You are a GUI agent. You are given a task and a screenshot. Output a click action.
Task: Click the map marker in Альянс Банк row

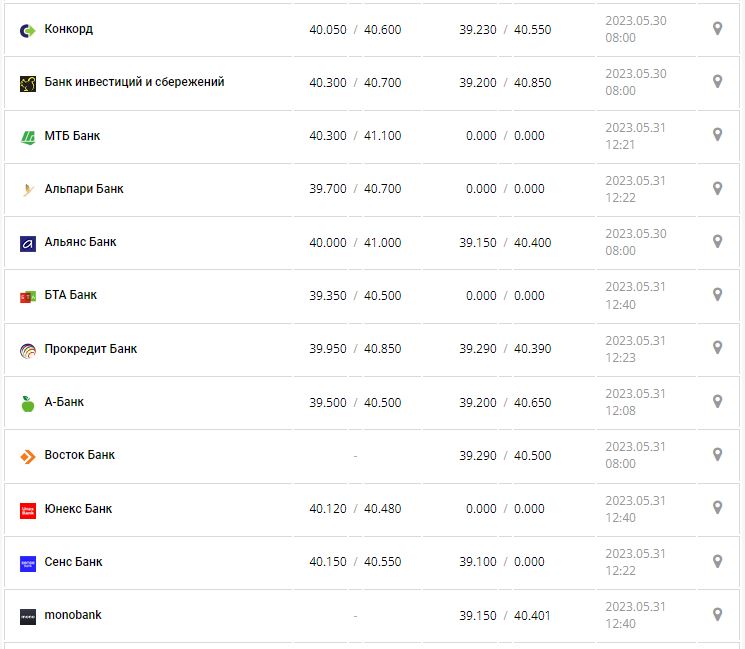pyautogui.click(x=717, y=241)
